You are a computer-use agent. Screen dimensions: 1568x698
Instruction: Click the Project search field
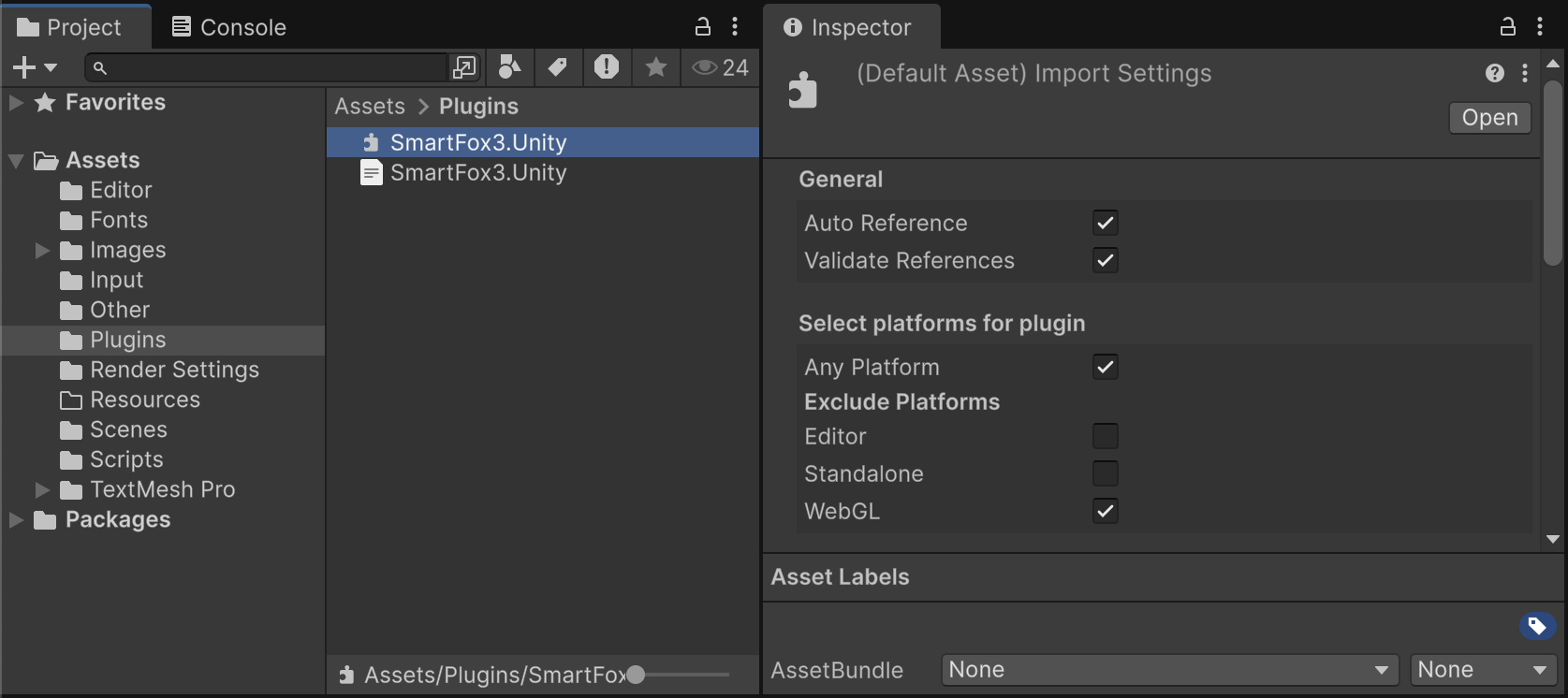pyautogui.click(x=267, y=67)
